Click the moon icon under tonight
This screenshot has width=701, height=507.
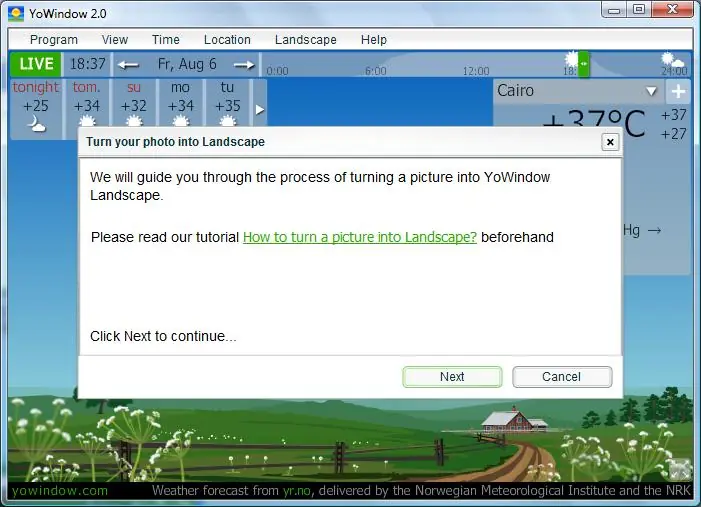pos(36,124)
